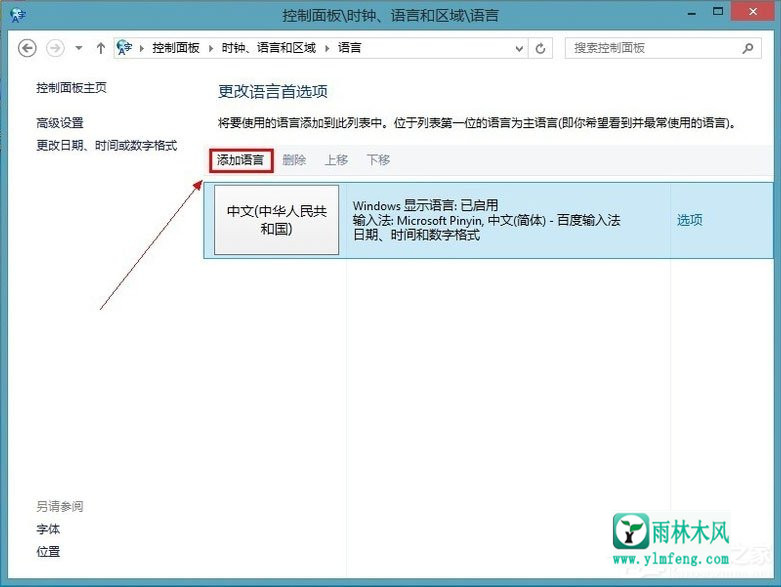Click the 上移 toolbar button
Image resolution: width=781 pixels, height=587 pixels.
click(336, 160)
